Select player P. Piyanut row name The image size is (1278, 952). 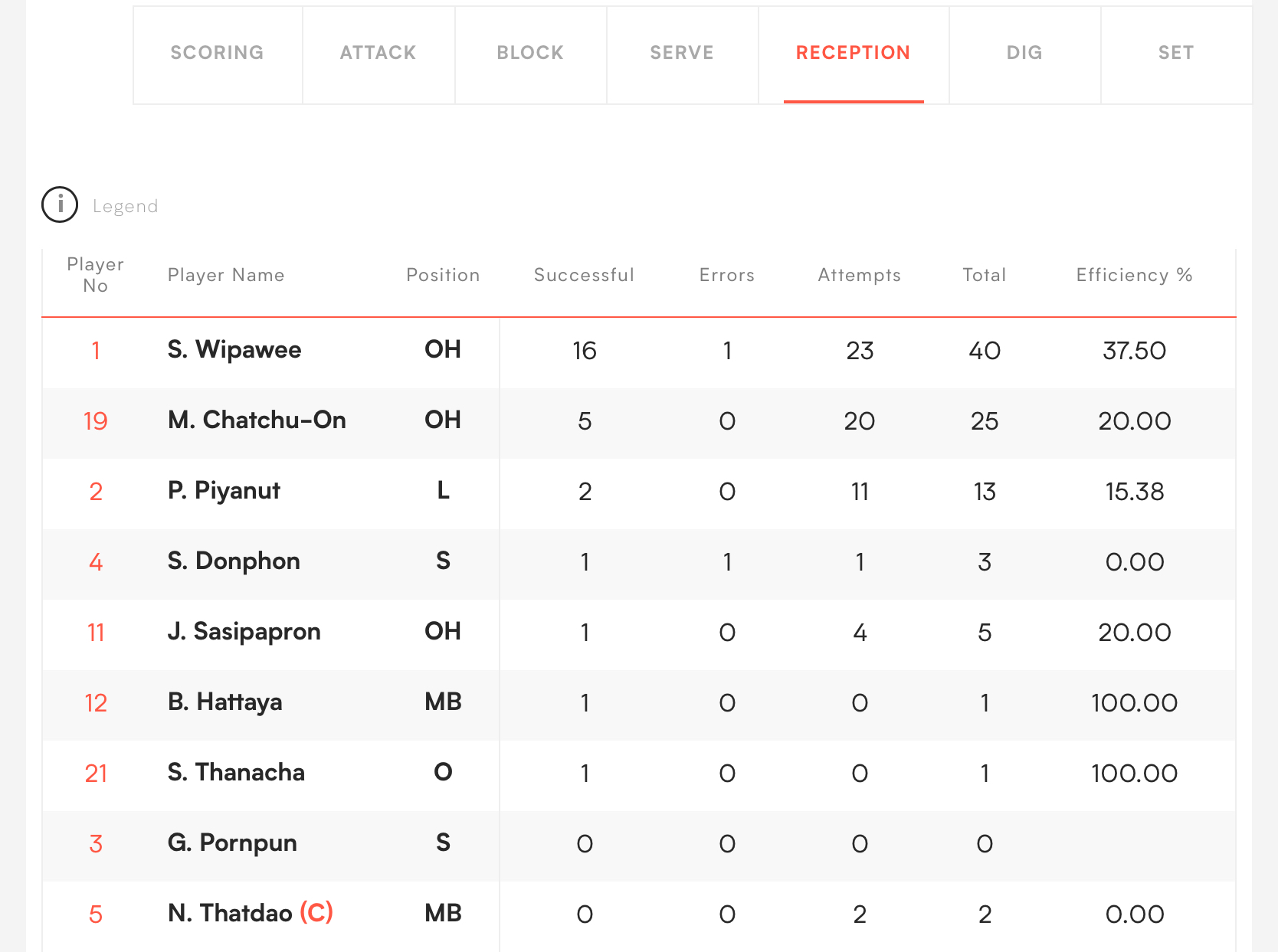coord(224,491)
